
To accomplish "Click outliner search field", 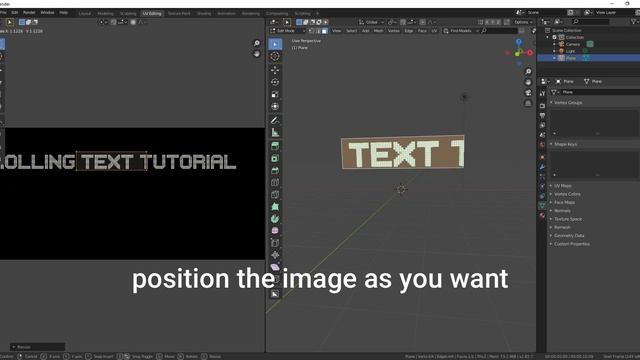I will coord(590,22).
